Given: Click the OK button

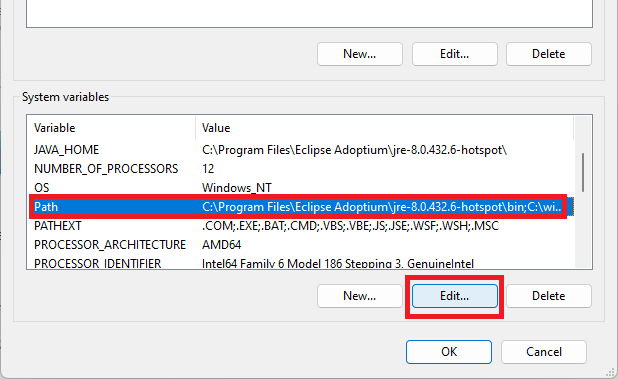Looking at the screenshot, I should pos(449,352).
